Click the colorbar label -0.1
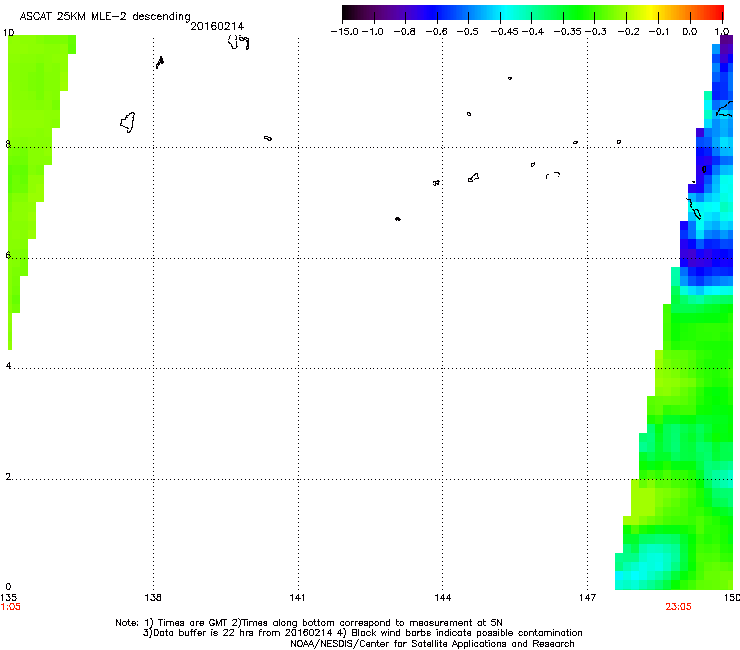The width and height of the screenshot is (740, 650). pyautogui.click(x=659, y=32)
